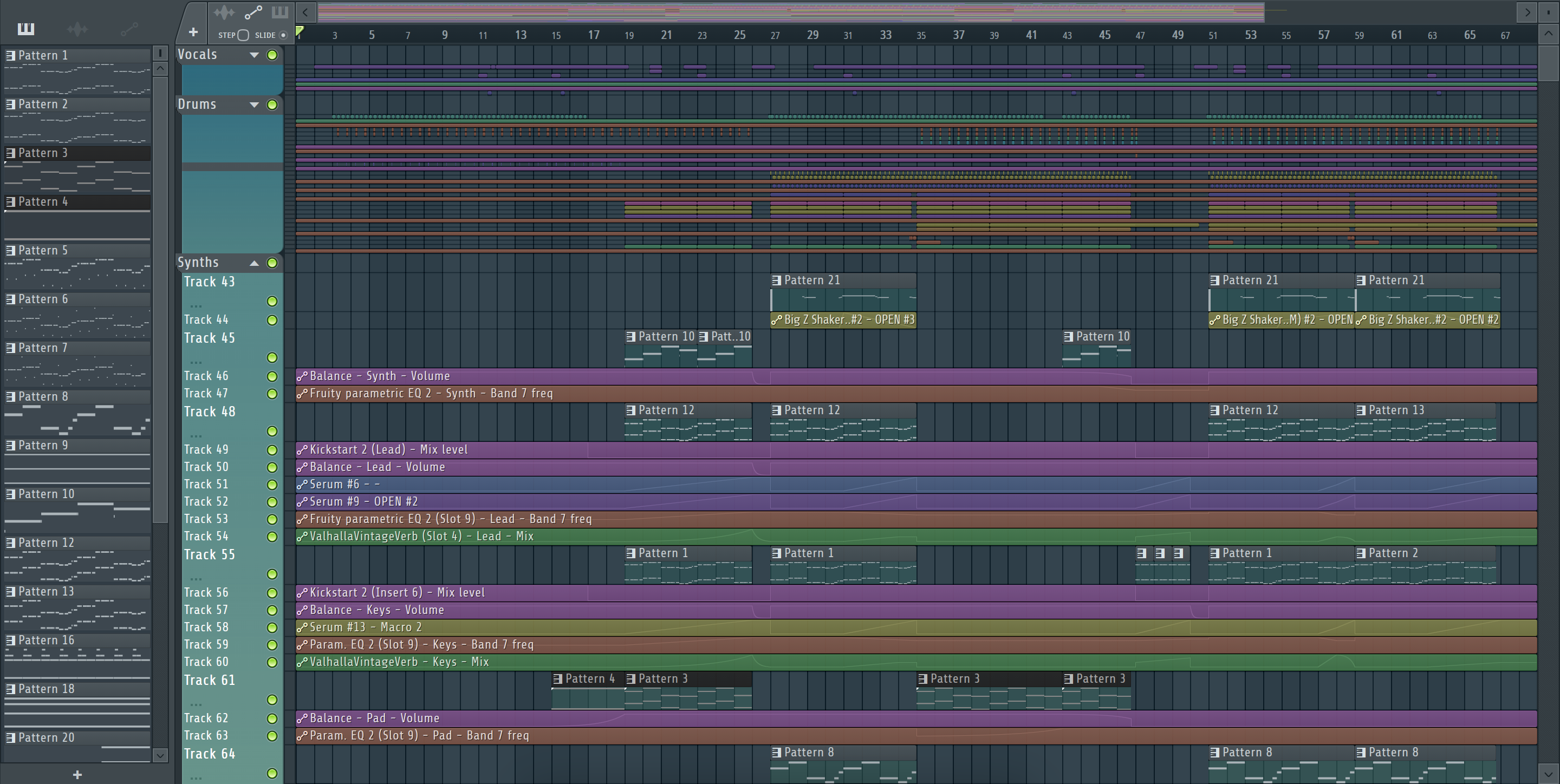Click automation icon of Serum #6 clip

pos(302,485)
